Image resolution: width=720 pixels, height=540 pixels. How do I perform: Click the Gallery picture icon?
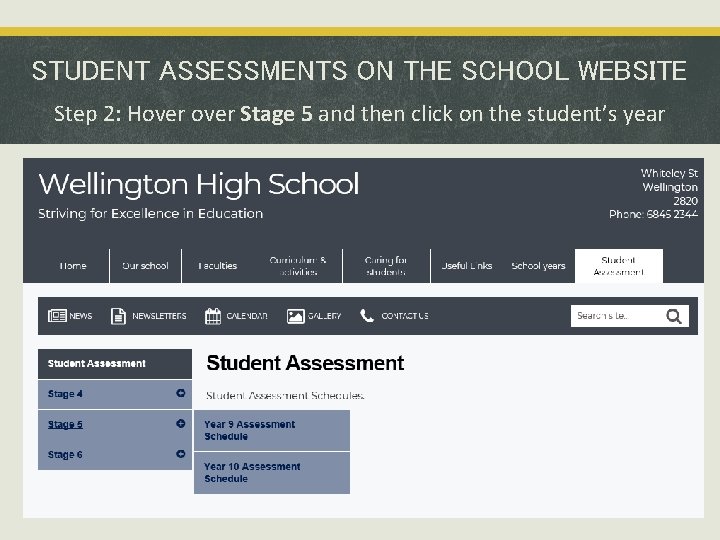click(295, 316)
